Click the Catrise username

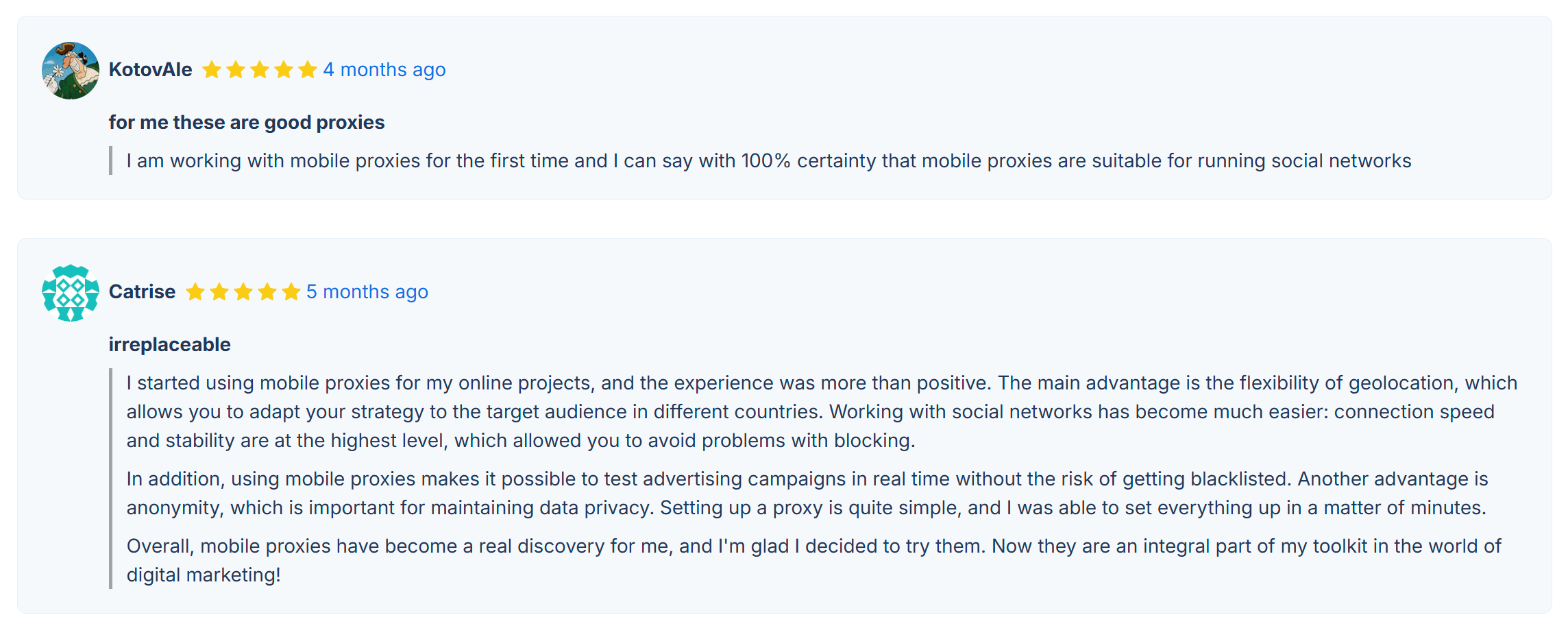click(x=142, y=292)
